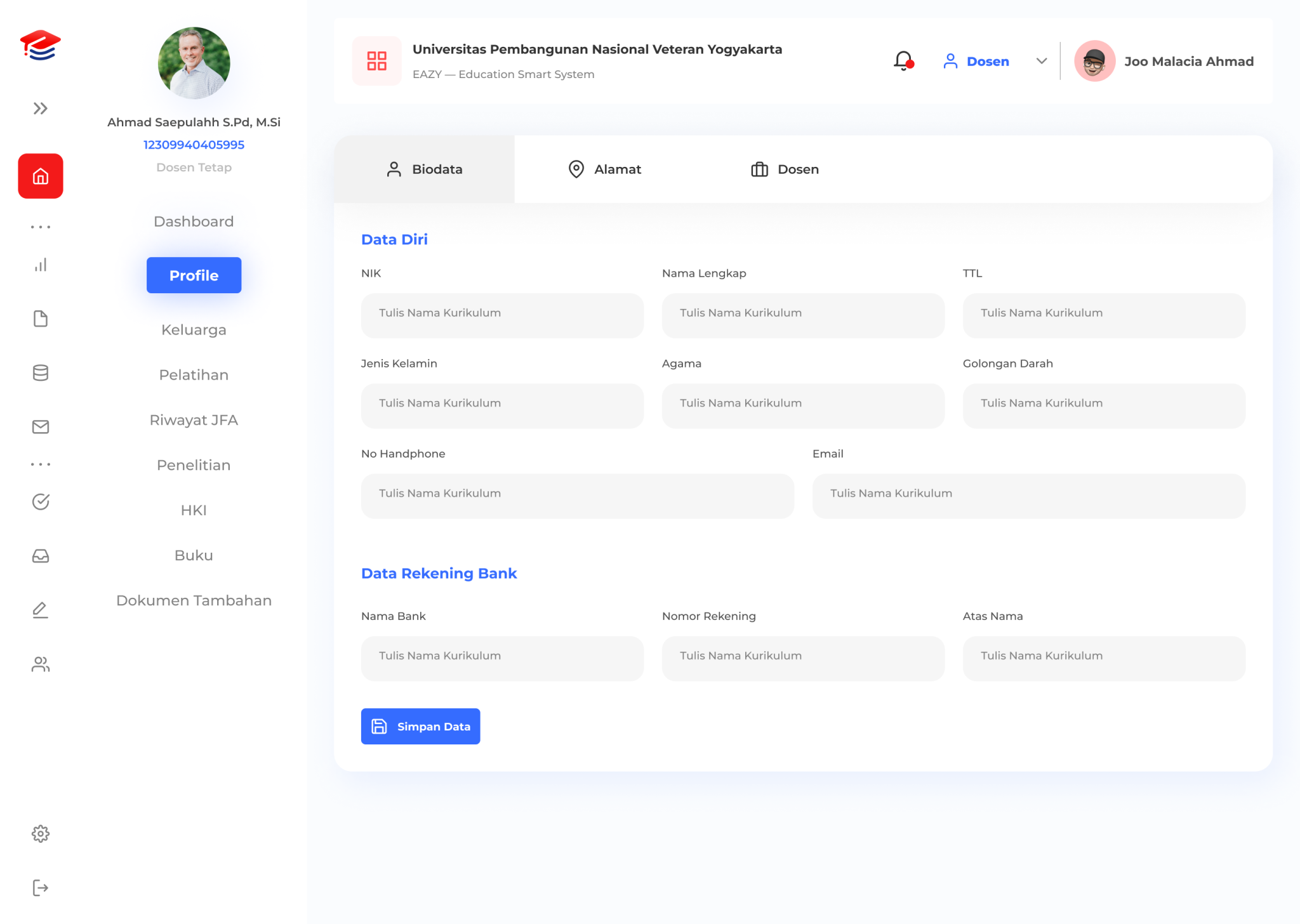Click the NIK input field
The height and width of the screenshot is (924, 1300).
click(x=501, y=315)
